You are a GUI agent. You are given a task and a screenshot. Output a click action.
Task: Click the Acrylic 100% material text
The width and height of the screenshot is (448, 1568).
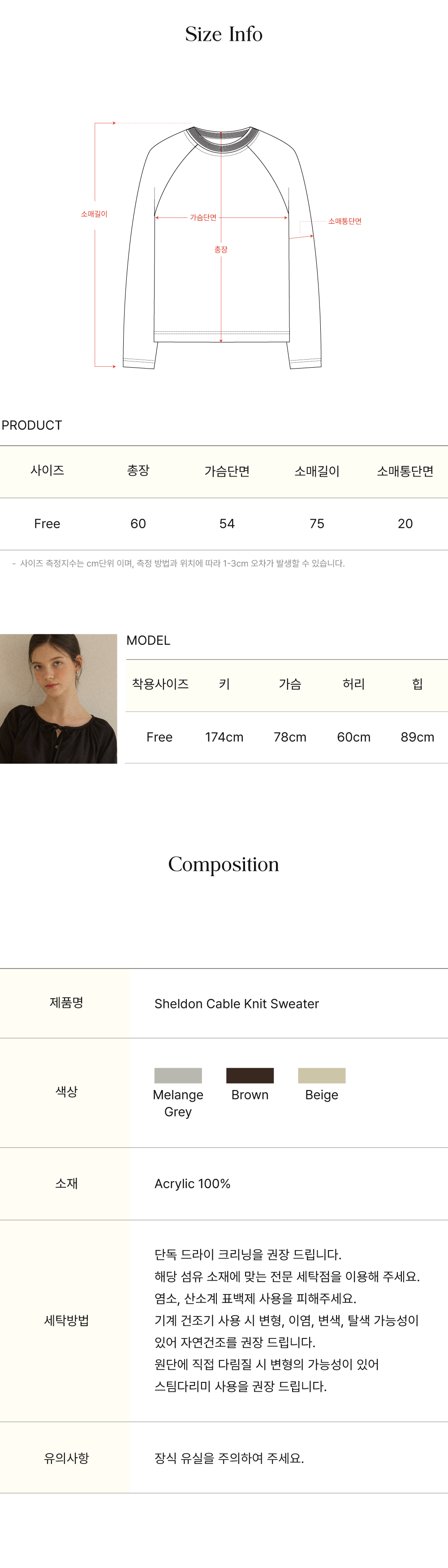pyautogui.click(x=192, y=1183)
